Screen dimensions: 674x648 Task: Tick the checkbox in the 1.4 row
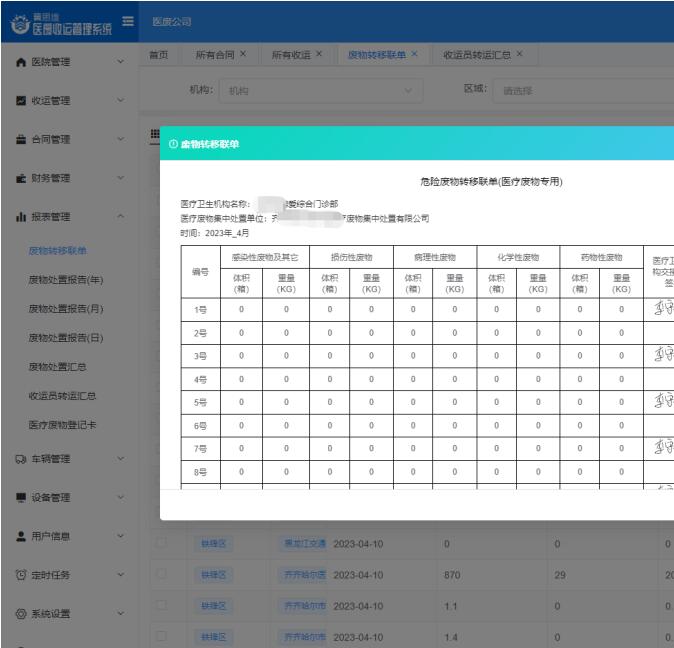coord(160,636)
